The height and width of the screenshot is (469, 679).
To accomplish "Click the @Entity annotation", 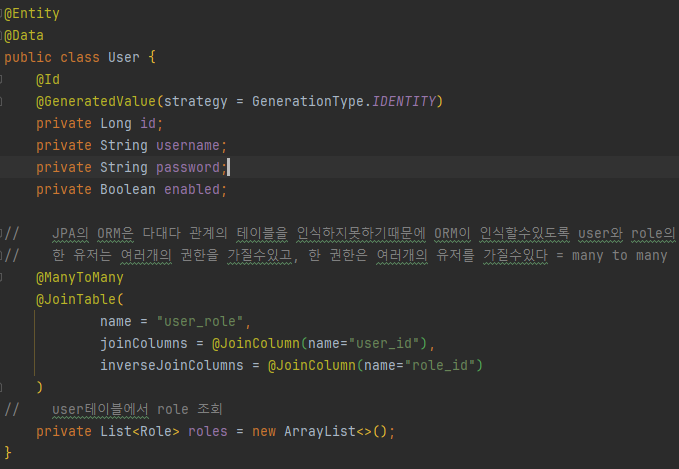I will point(32,14).
